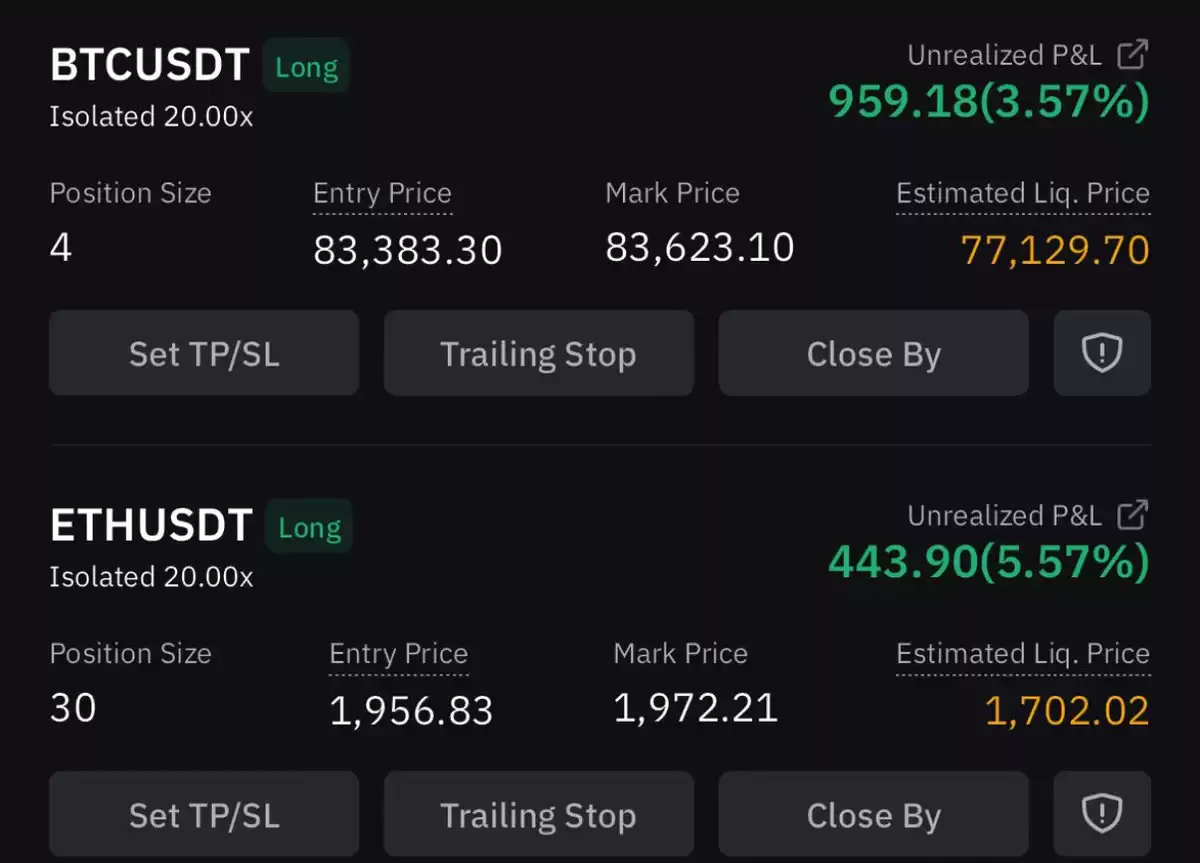The width and height of the screenshot is (1200, 863).
Task: Adjust the ETHUSDT Isolated 20.00x leverage
Action: pos(151,576)
